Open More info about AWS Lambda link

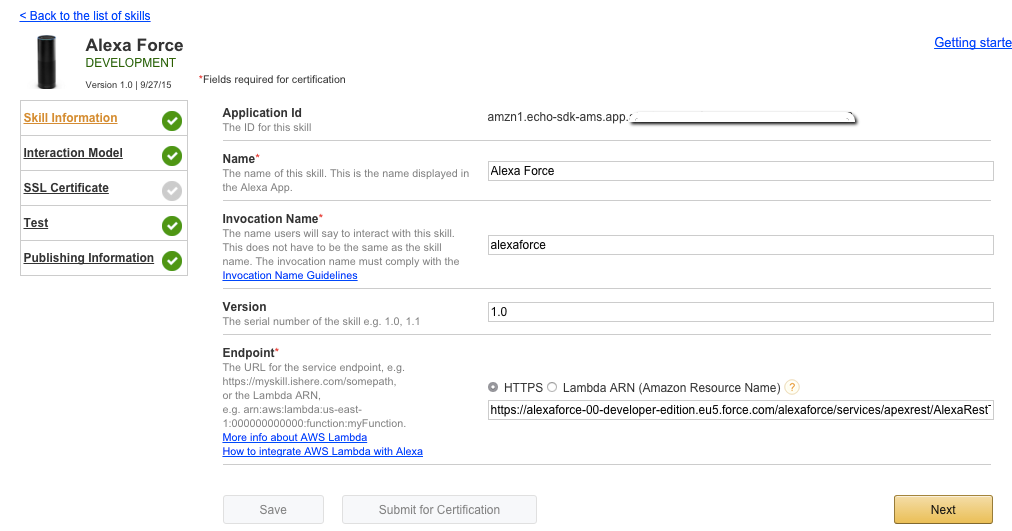click(x=294, y=437)
